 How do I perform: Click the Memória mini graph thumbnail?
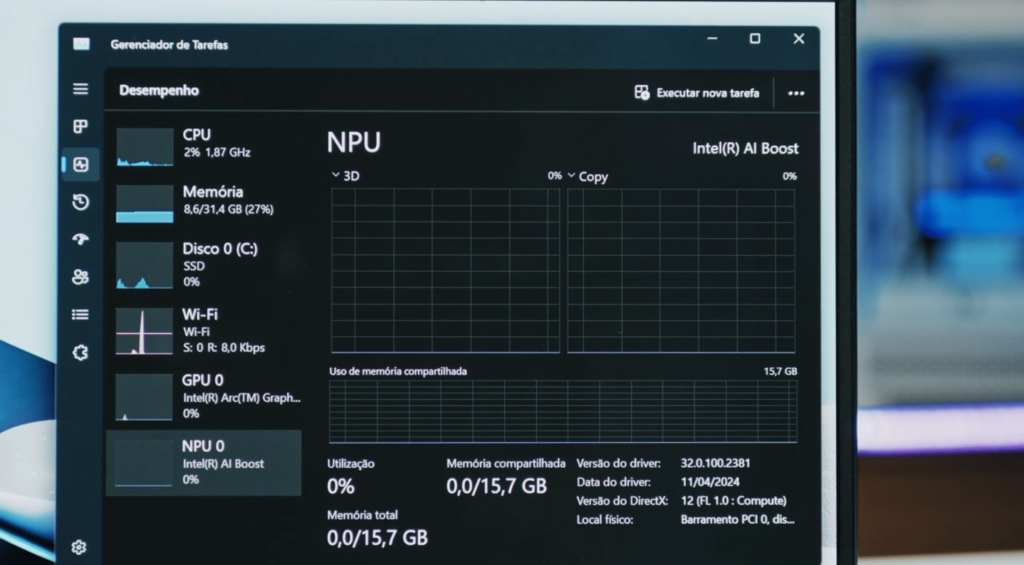click(x=144, y=204)
